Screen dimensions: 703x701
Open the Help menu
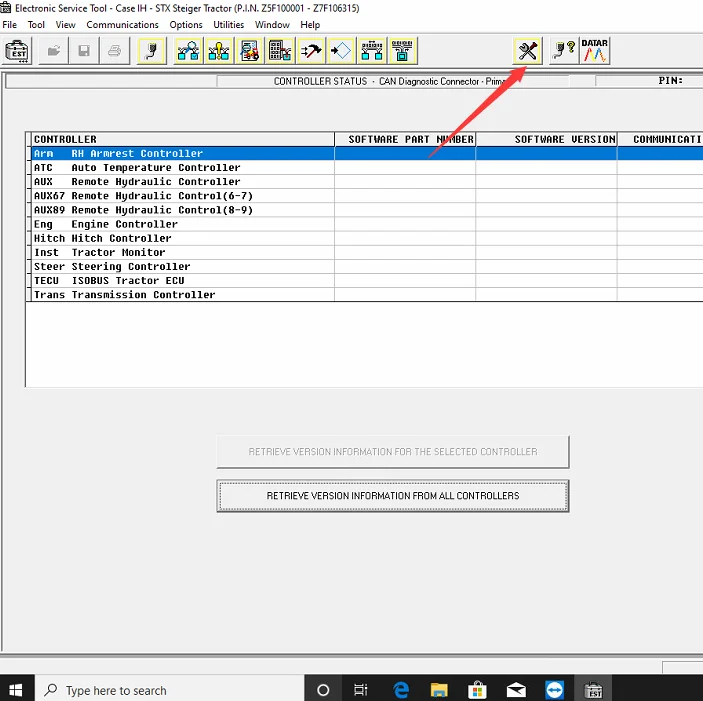[310, 25]
